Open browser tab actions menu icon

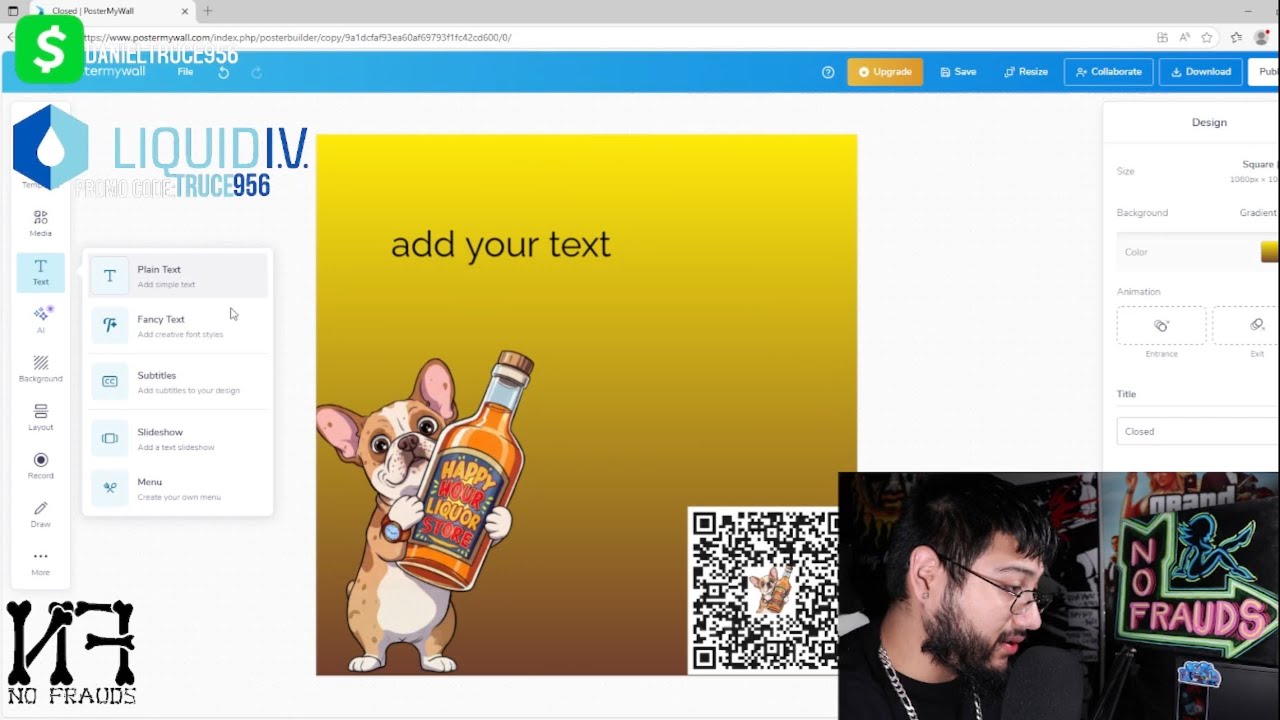tap(13, 11)
